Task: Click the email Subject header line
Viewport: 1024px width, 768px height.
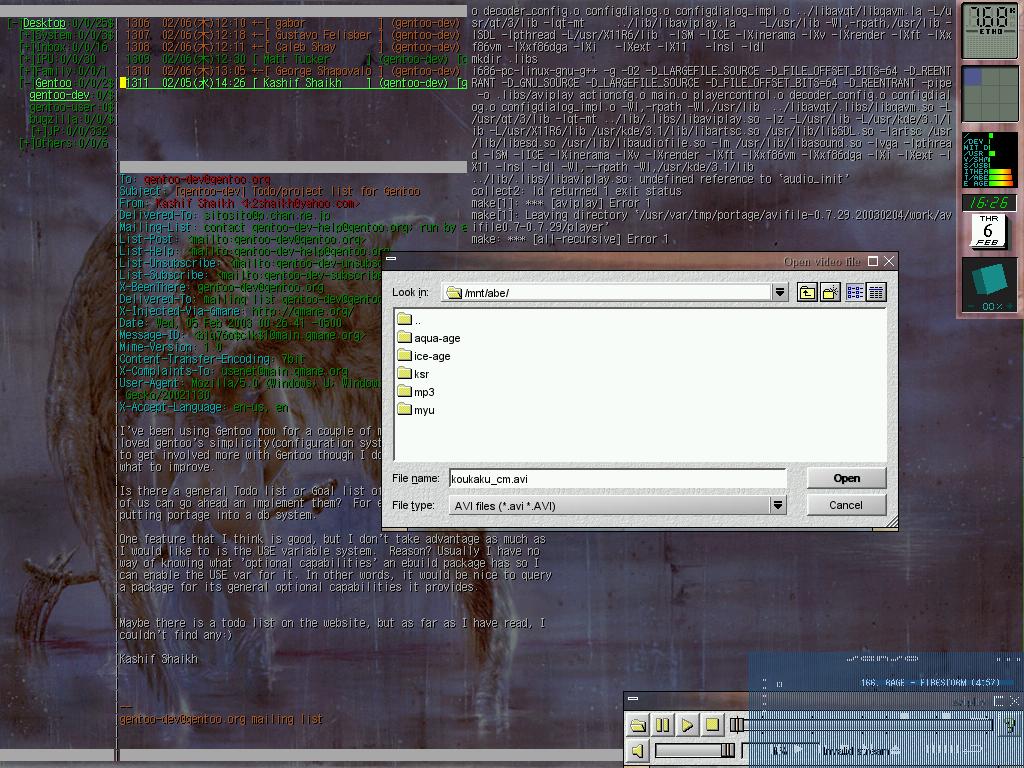Action: click(270, 191)
